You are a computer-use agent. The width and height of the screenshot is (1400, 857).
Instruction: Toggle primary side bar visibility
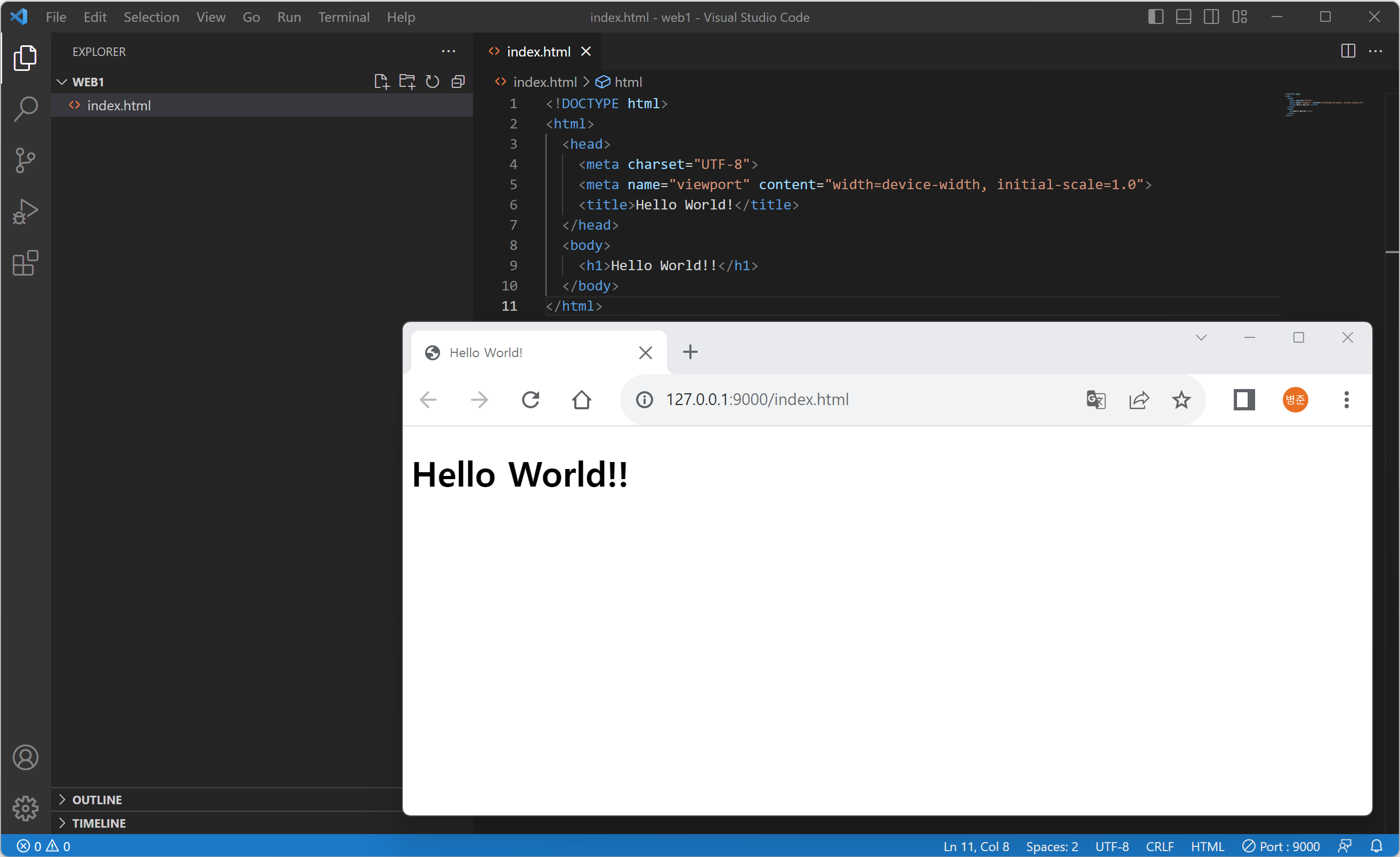click(x=1155, y=17)
